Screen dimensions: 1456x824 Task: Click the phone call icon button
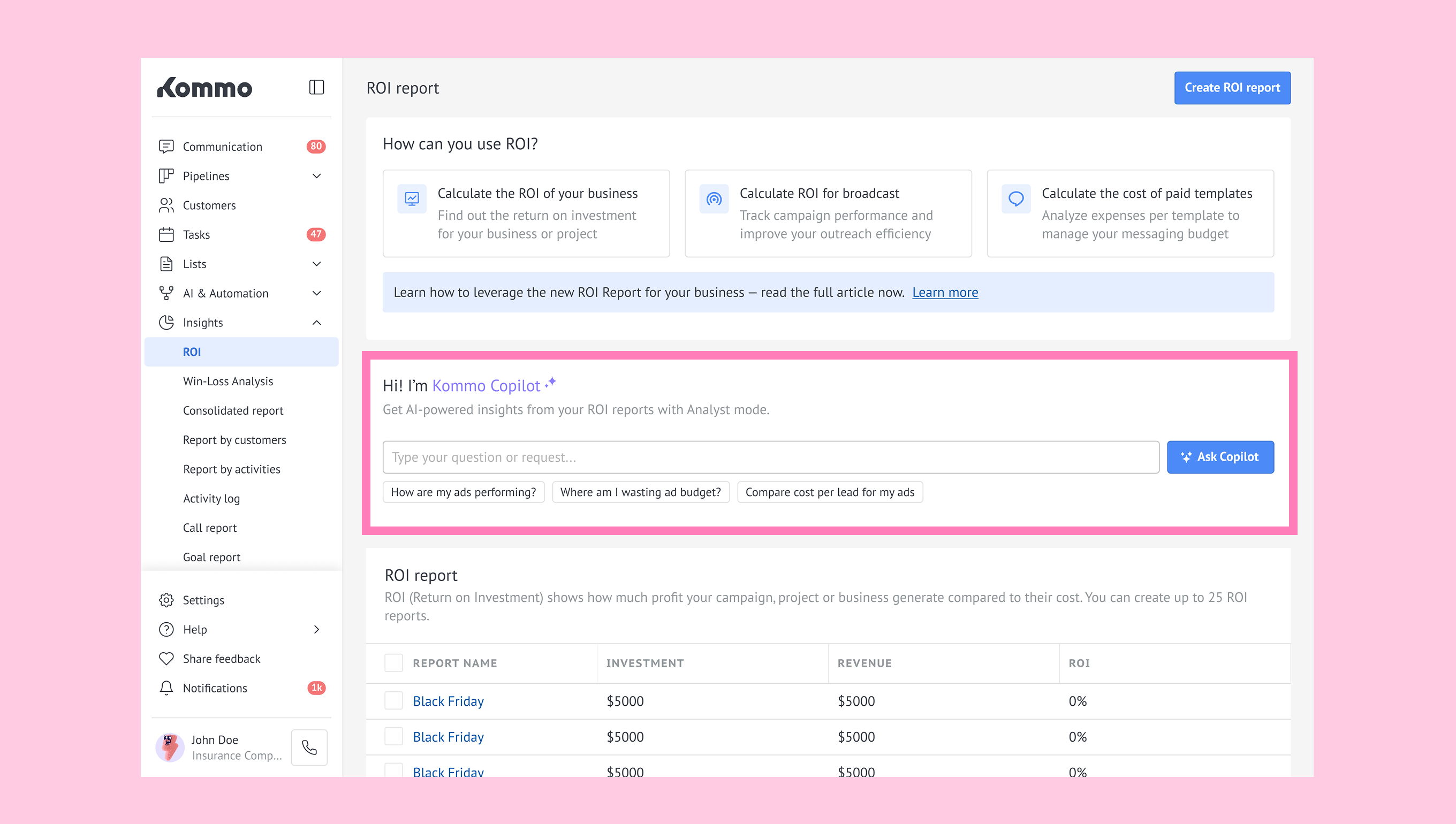click(x=309, y=747)
